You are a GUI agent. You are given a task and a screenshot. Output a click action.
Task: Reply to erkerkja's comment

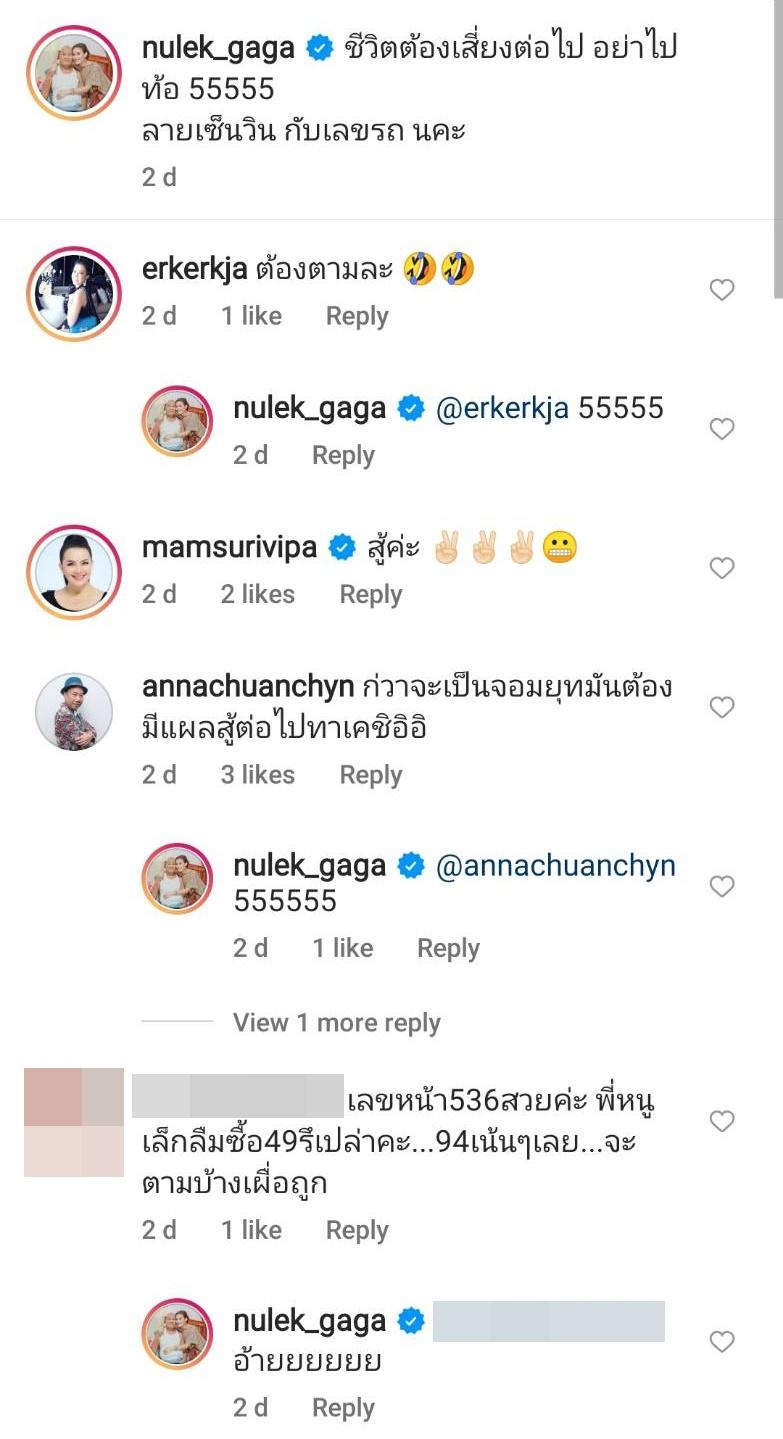coord(357,316)
